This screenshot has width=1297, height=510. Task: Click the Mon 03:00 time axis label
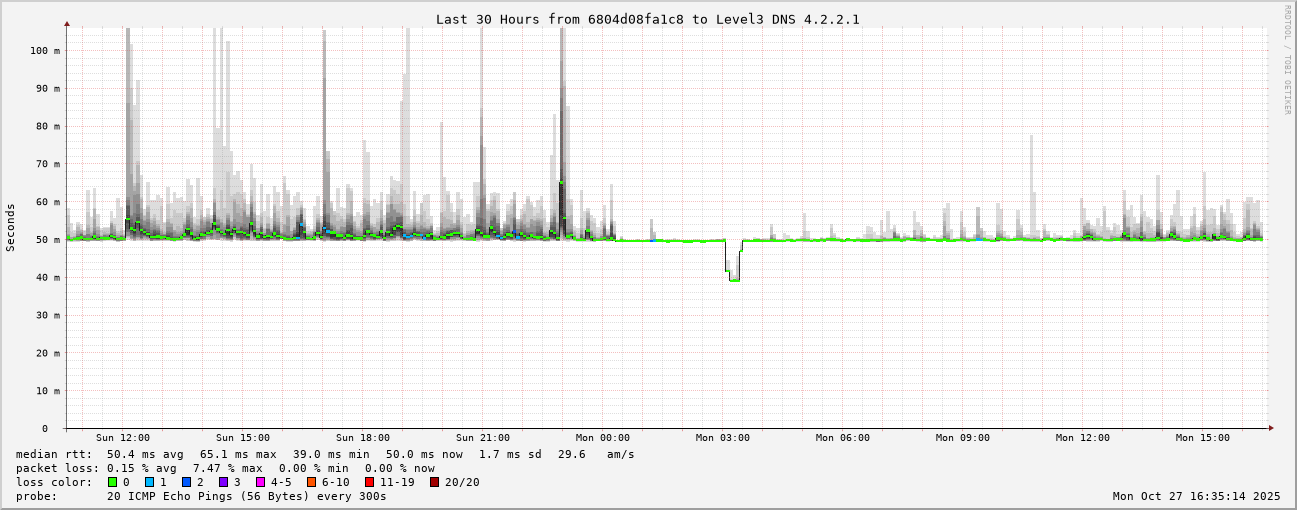723,438
